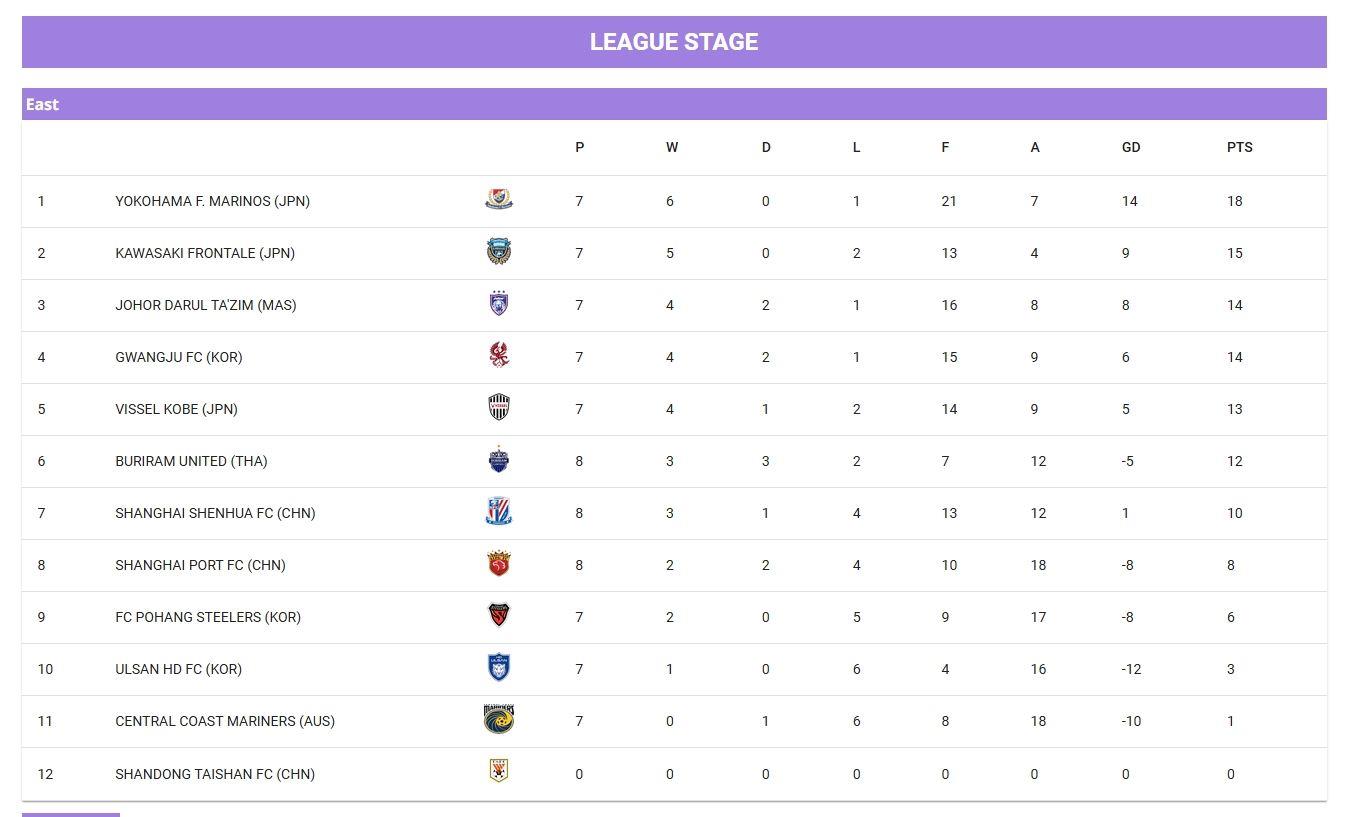The width and height of the screenshot is (1356, 817).
Task: Click the Buriram United club crest
Action: 499,460
